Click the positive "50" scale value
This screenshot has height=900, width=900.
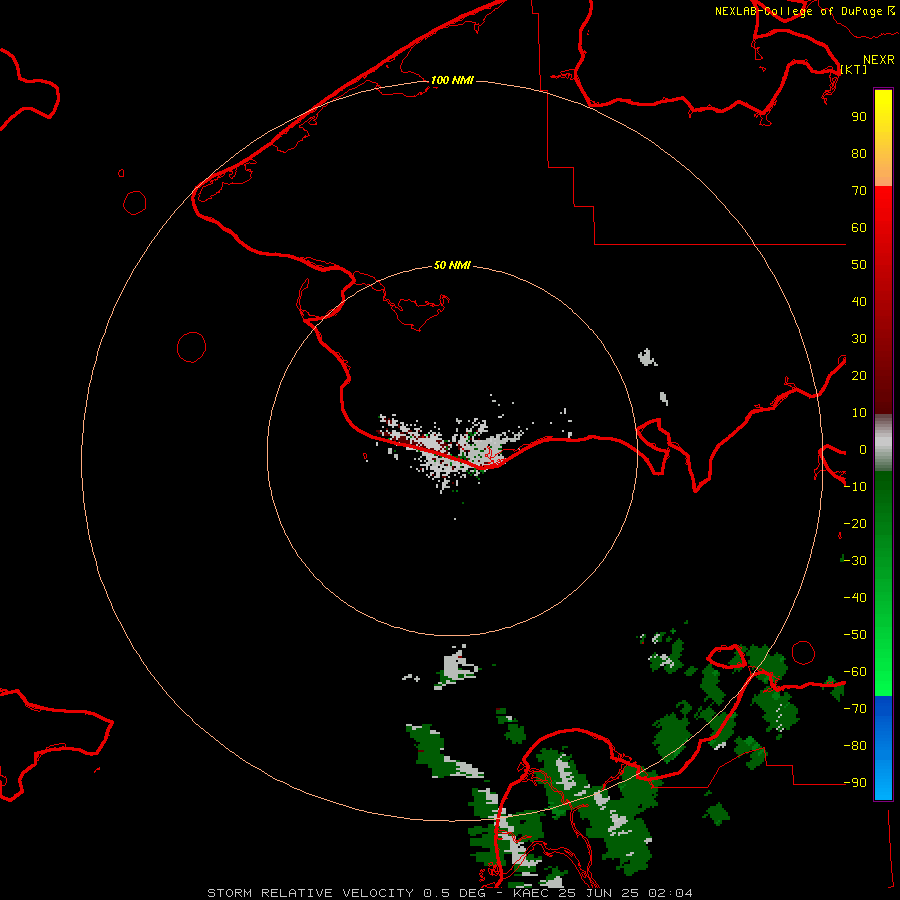pyautogui.click(x=859, y=265)
